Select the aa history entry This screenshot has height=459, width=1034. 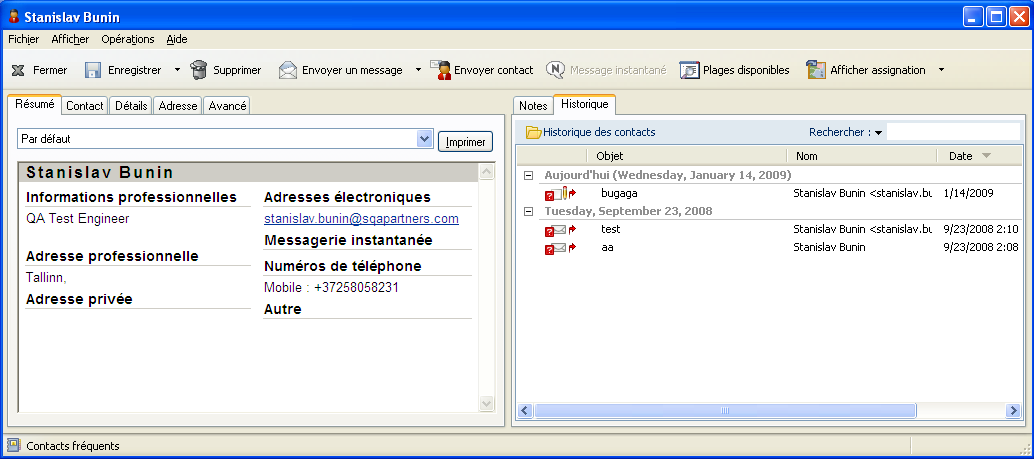769,248
